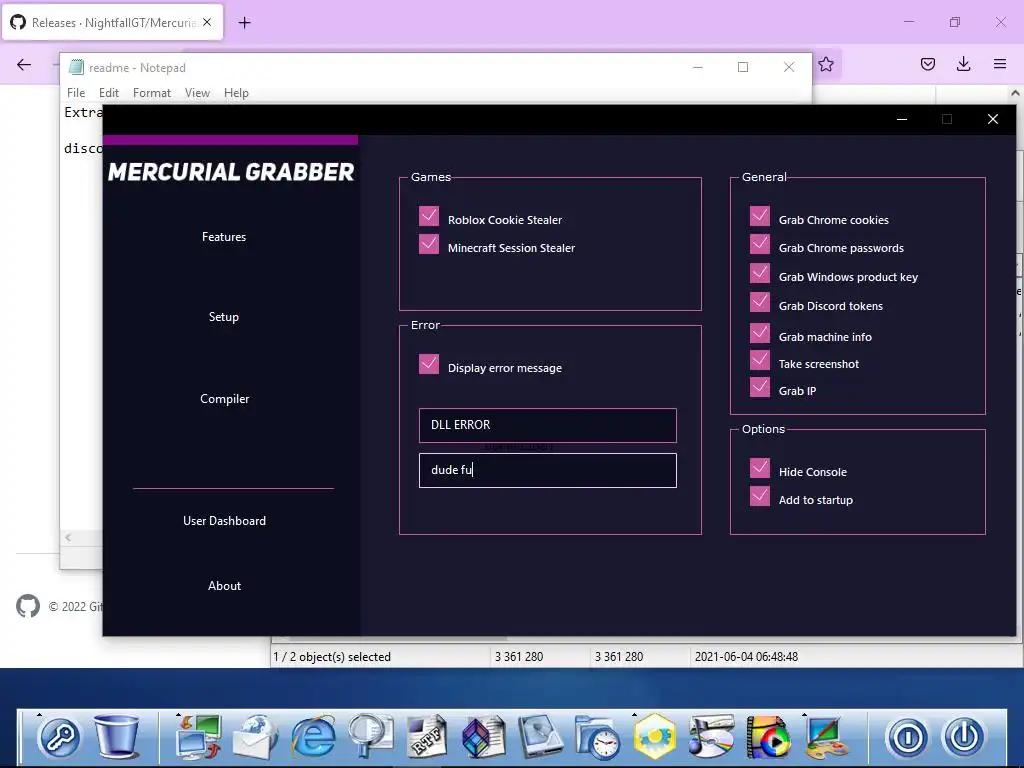Click '1 / 2 object(s) selected' status text
The width and height of the screenshot is (1024, 768).
332,657
